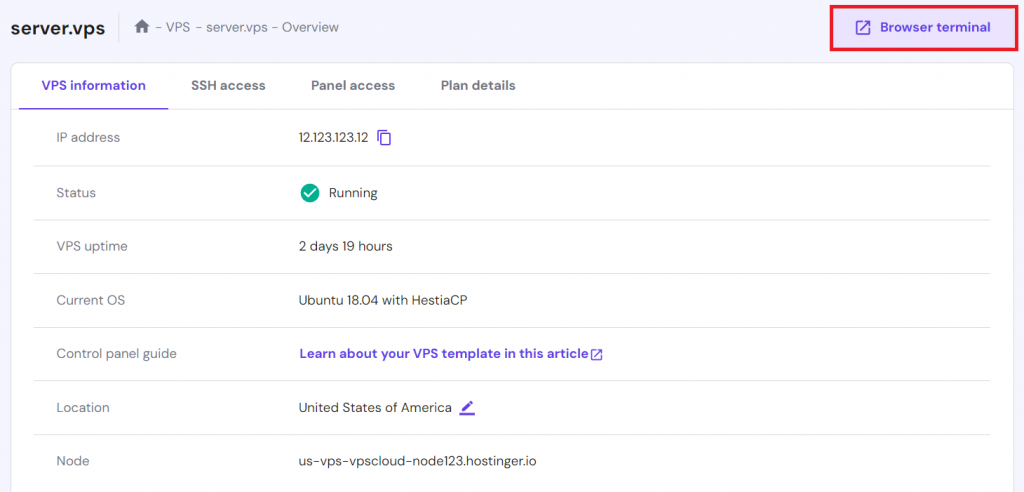This screenshot has height=492, width=1024.
Task: Open the 'Learn about your VPS template' link
Action: [443, 354]
